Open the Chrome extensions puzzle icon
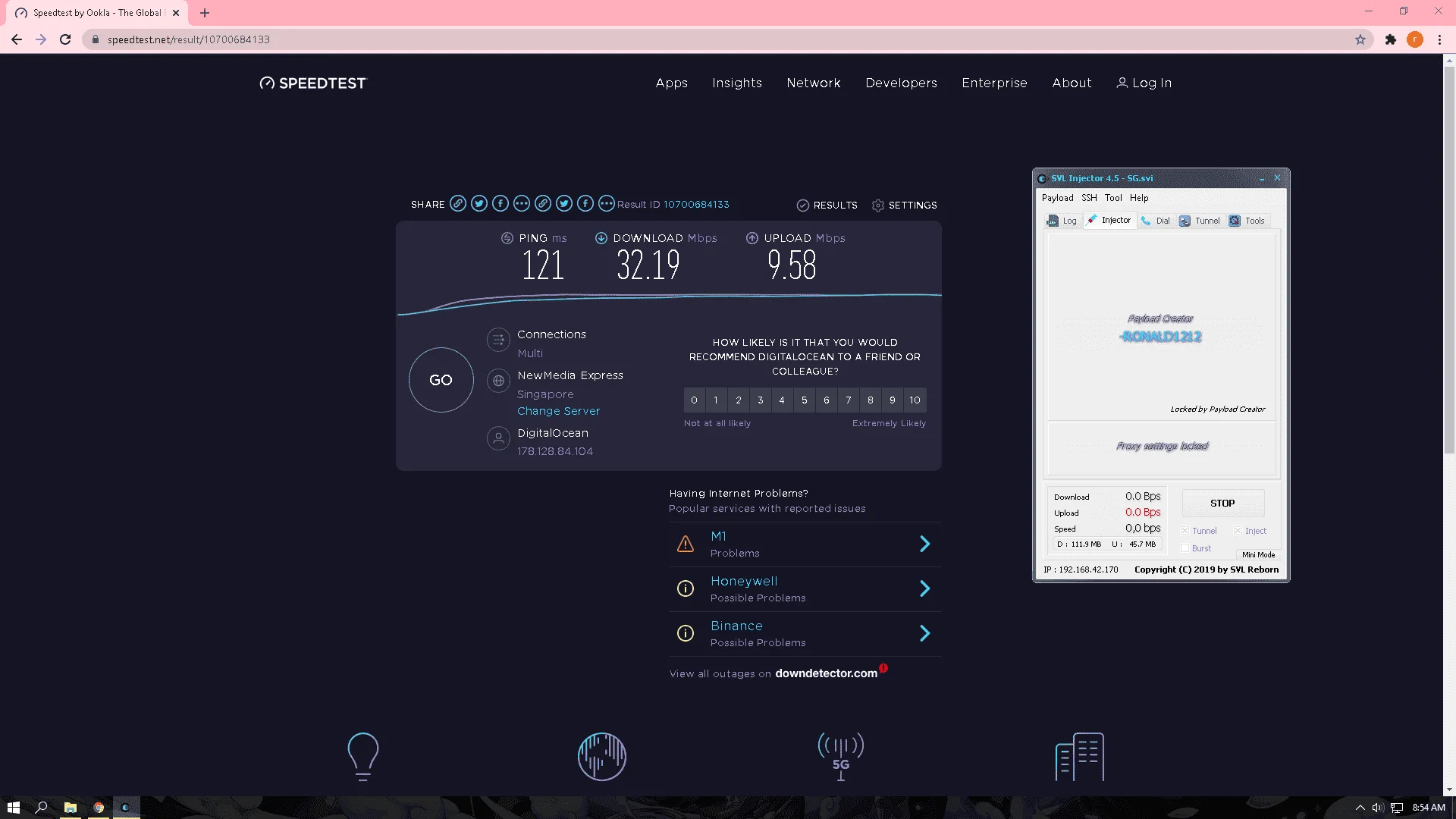 coord(1391,39)
